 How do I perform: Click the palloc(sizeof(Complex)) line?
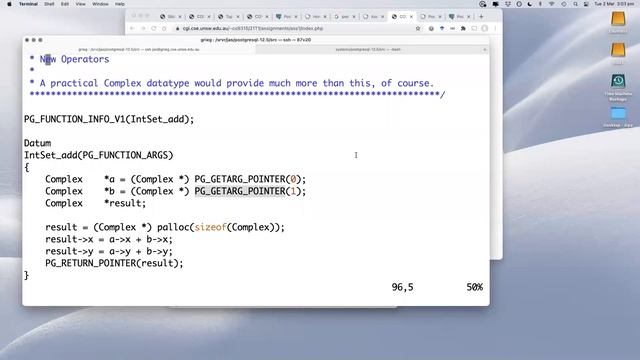coord(165,227)
